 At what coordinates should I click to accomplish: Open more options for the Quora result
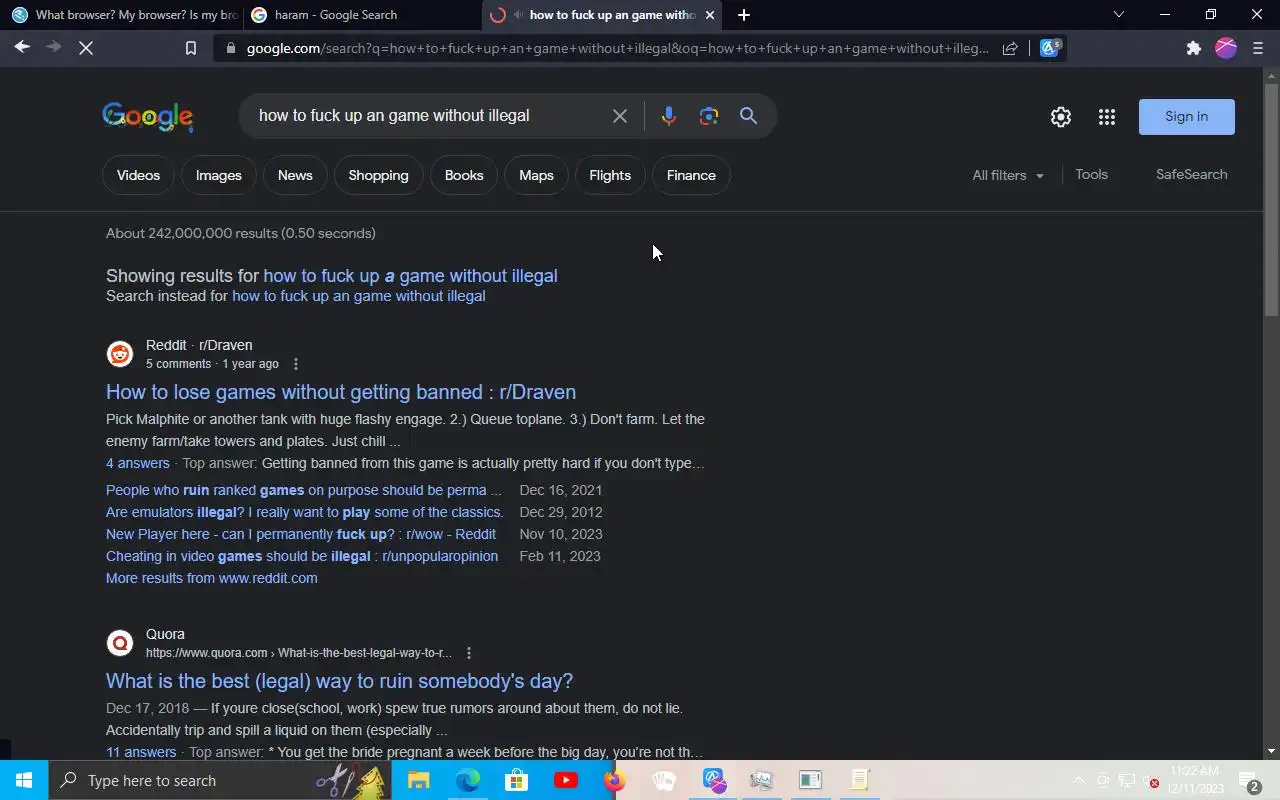point(468,653)
